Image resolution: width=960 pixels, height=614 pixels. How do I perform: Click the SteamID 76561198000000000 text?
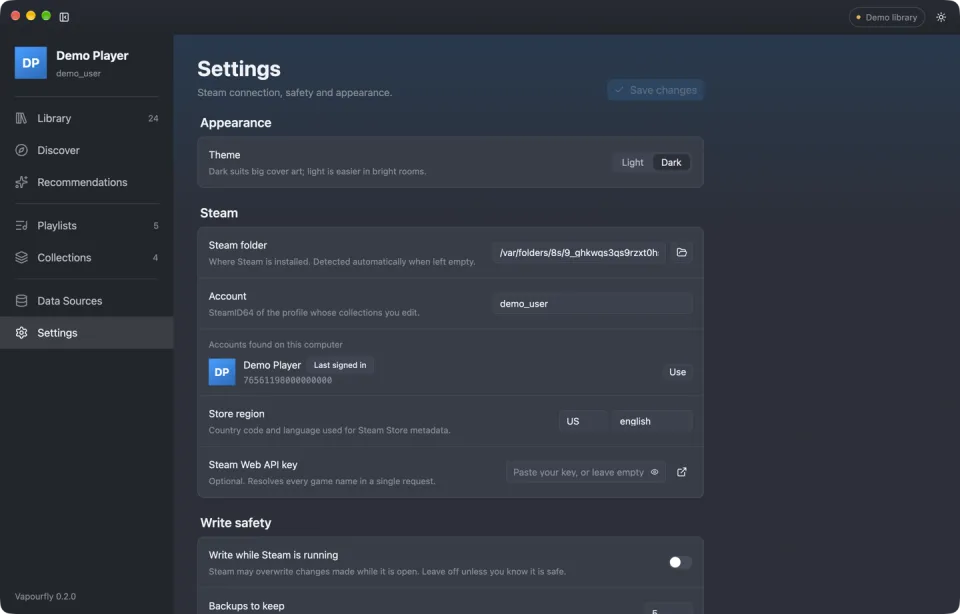288,380
